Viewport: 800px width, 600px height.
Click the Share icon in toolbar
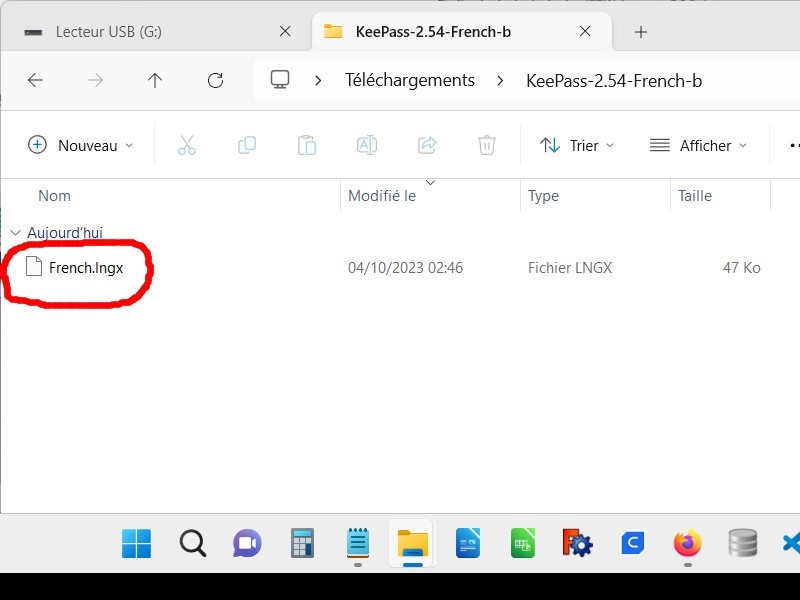point(427,145)
